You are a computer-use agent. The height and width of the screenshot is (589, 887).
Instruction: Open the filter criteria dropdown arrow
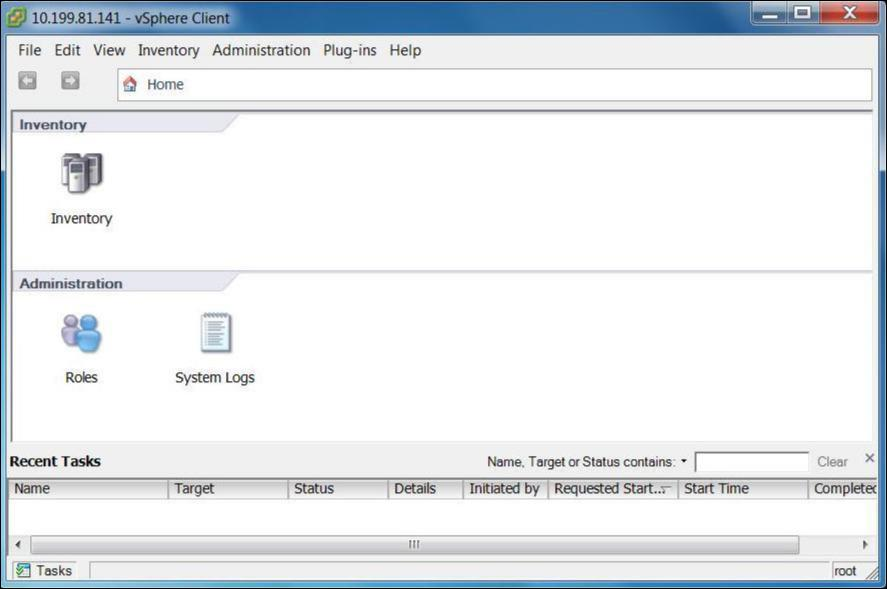click(x=684, y=461)
